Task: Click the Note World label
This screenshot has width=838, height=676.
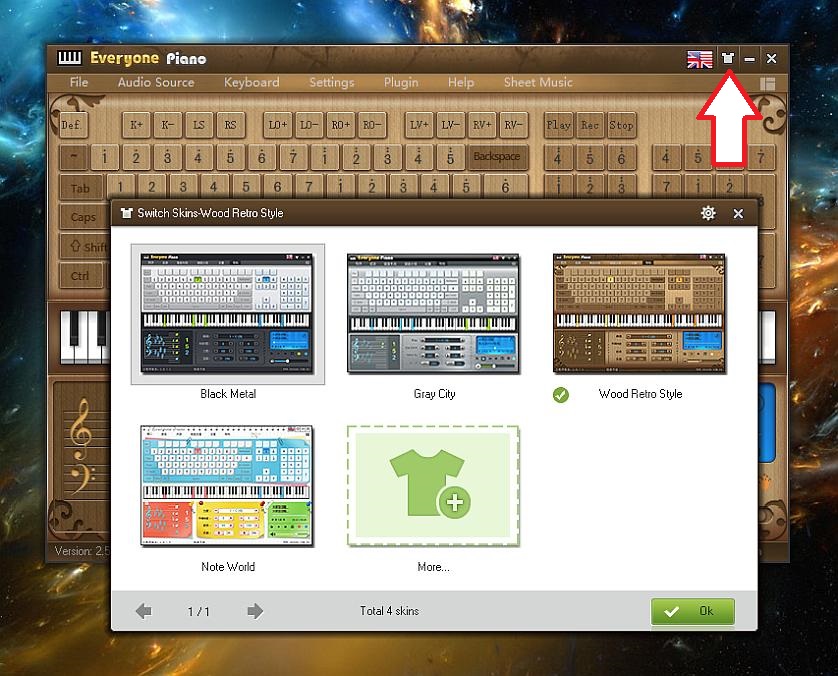Action: tap(228, 567)
